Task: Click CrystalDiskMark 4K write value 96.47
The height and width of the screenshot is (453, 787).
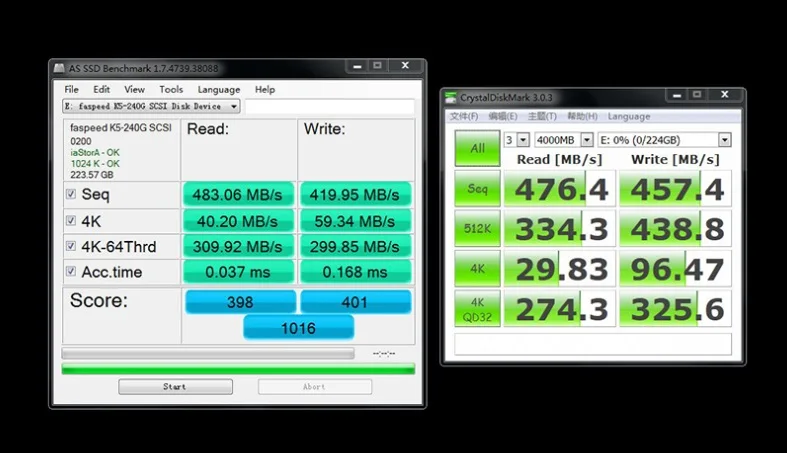Action: pos(676,269)
